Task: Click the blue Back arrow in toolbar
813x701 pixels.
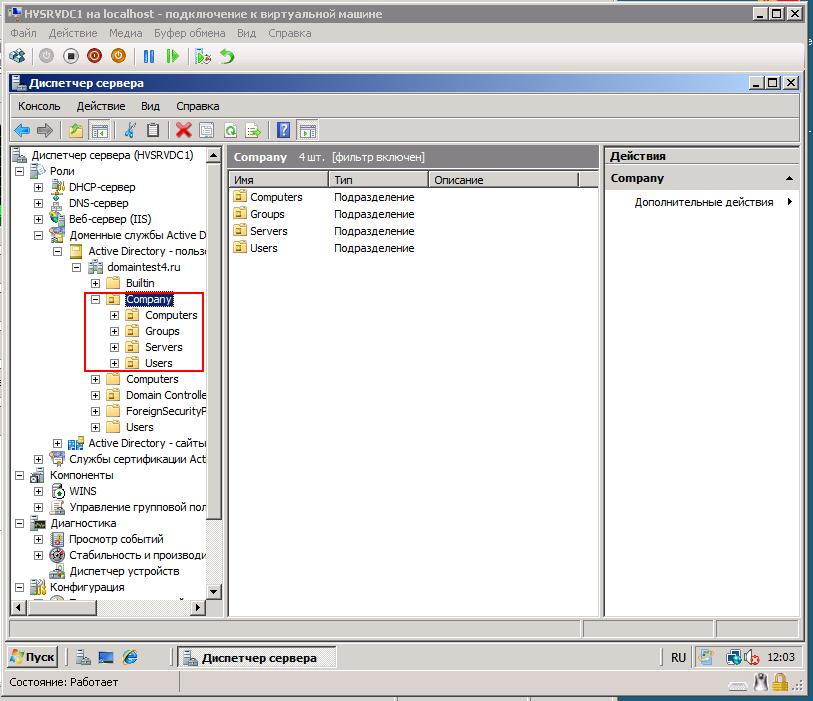Action: 21,130
